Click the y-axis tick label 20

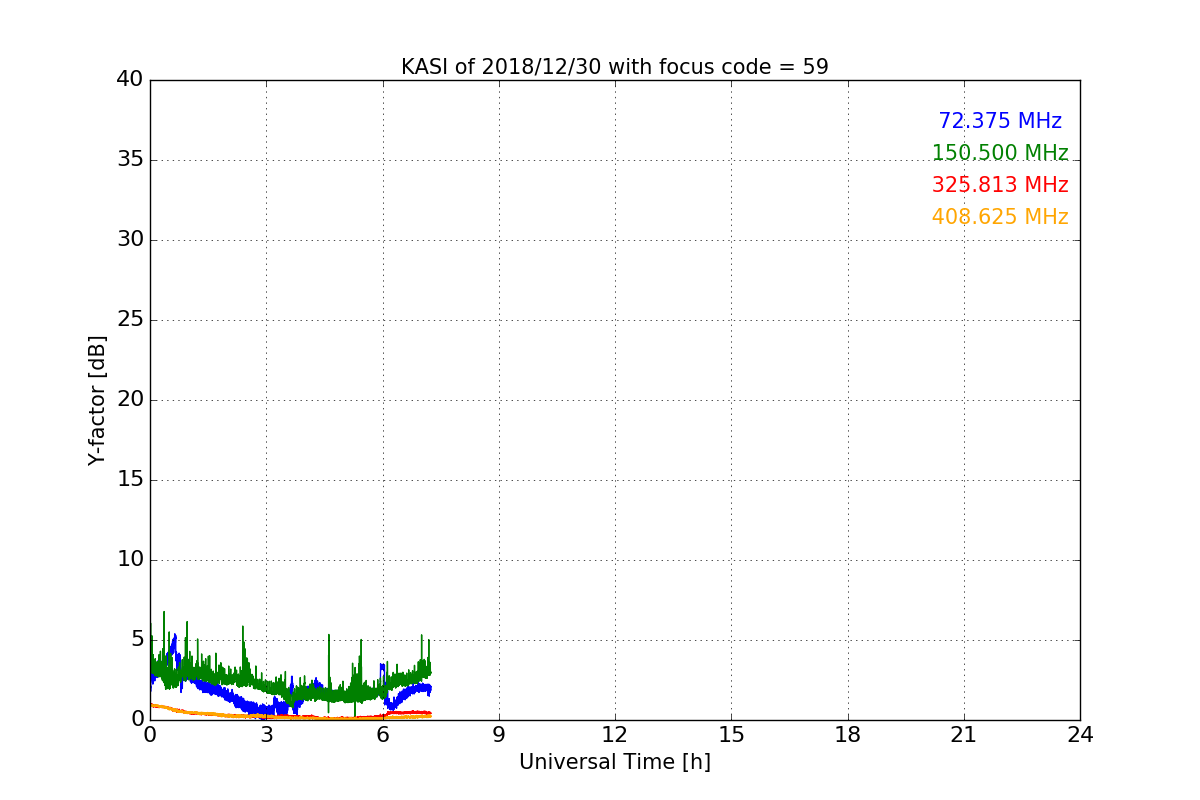(130, 400)
